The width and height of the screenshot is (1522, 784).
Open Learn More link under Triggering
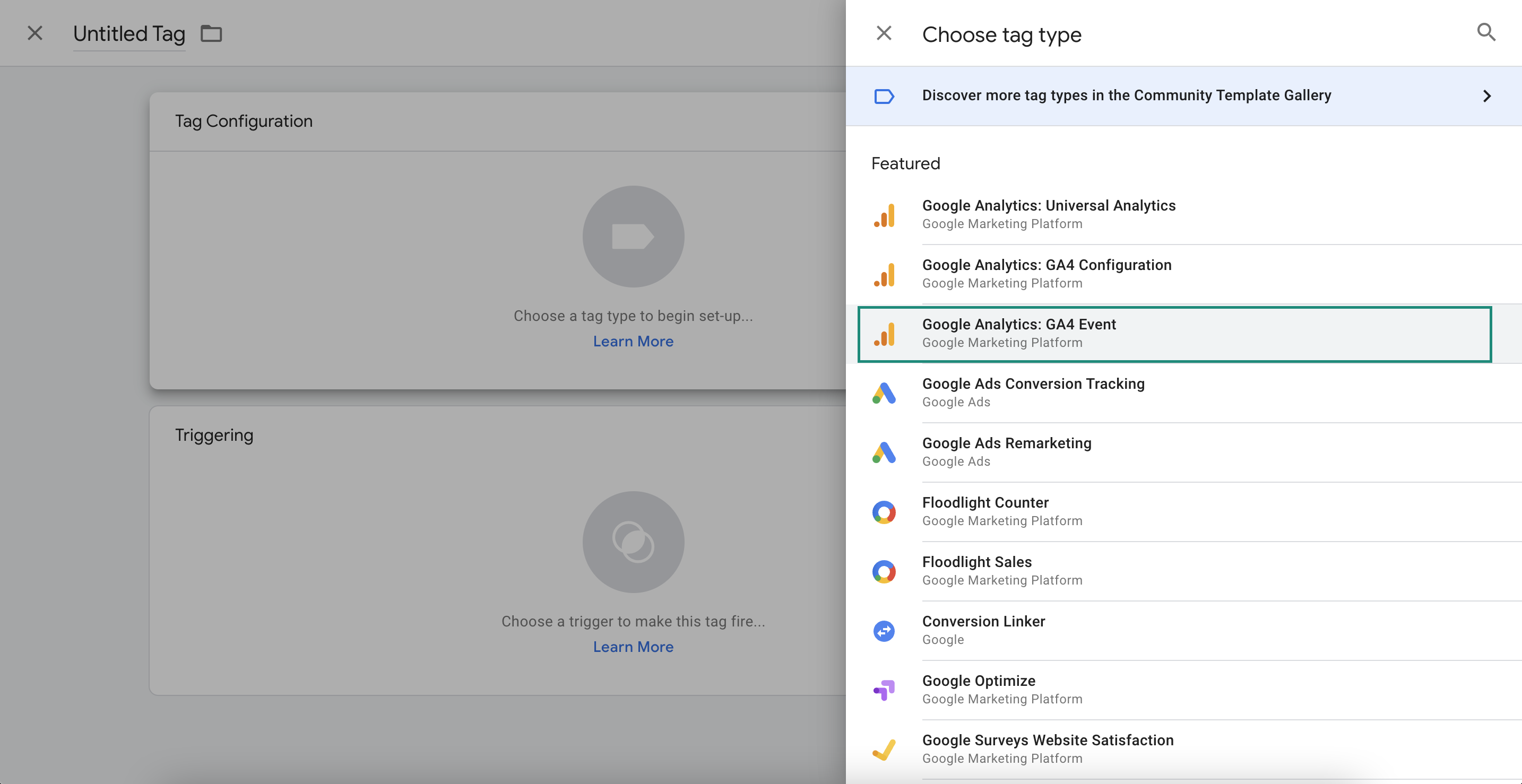pos(634,647)
